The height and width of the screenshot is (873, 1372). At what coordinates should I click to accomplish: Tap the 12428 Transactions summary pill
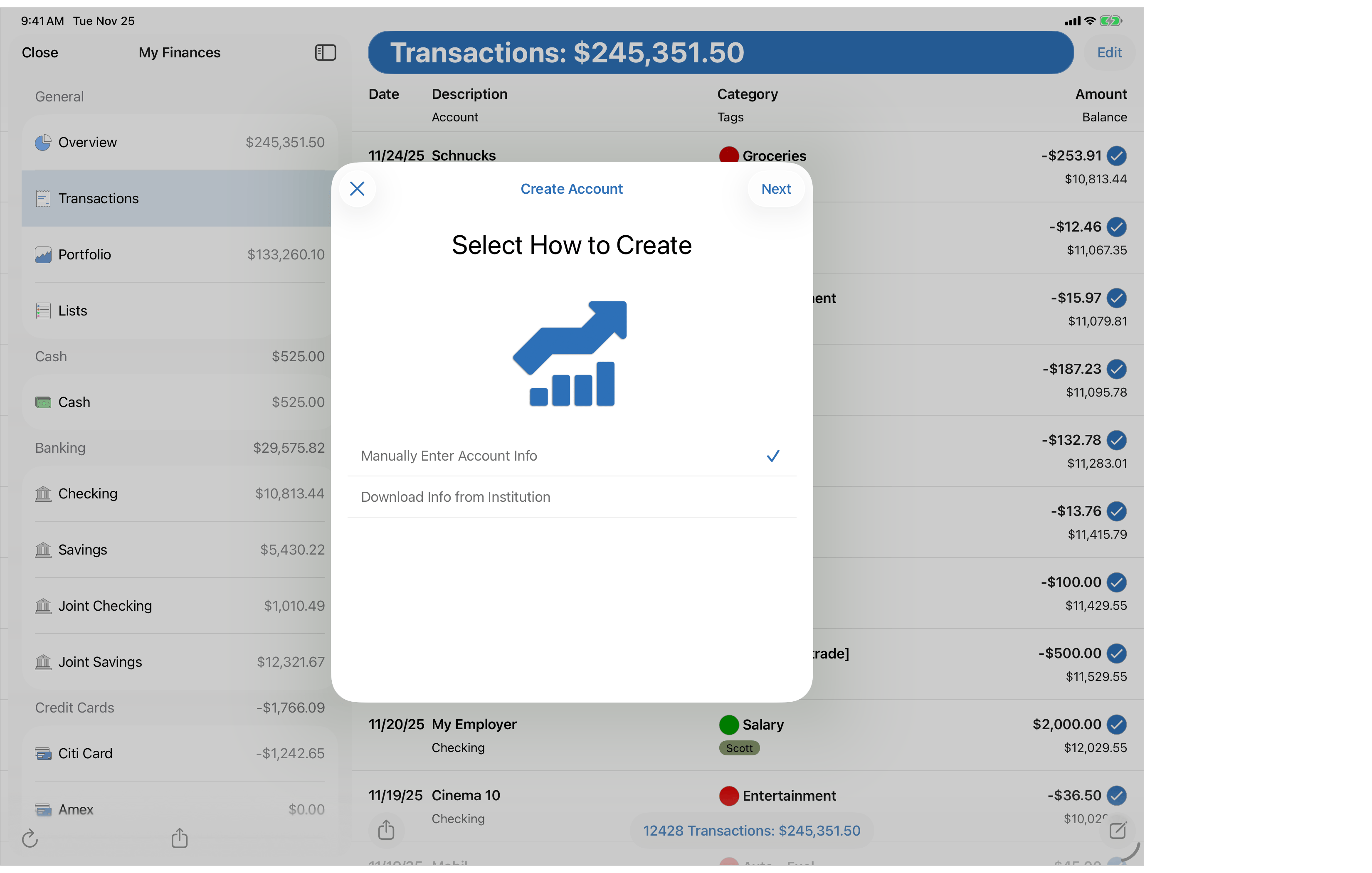pyautogui.click(x=752, y=830)
